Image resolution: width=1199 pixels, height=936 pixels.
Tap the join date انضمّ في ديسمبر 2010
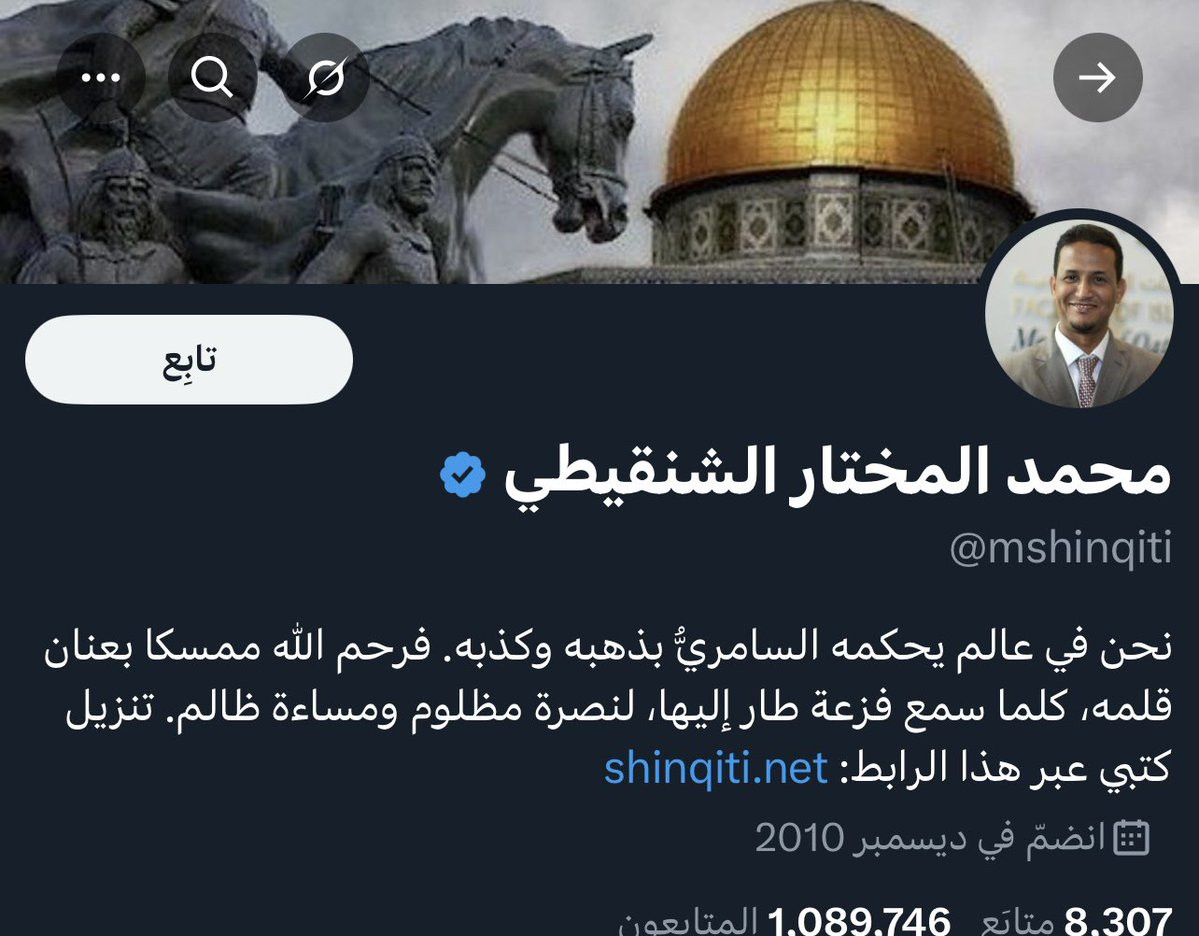tap(930, 838)
